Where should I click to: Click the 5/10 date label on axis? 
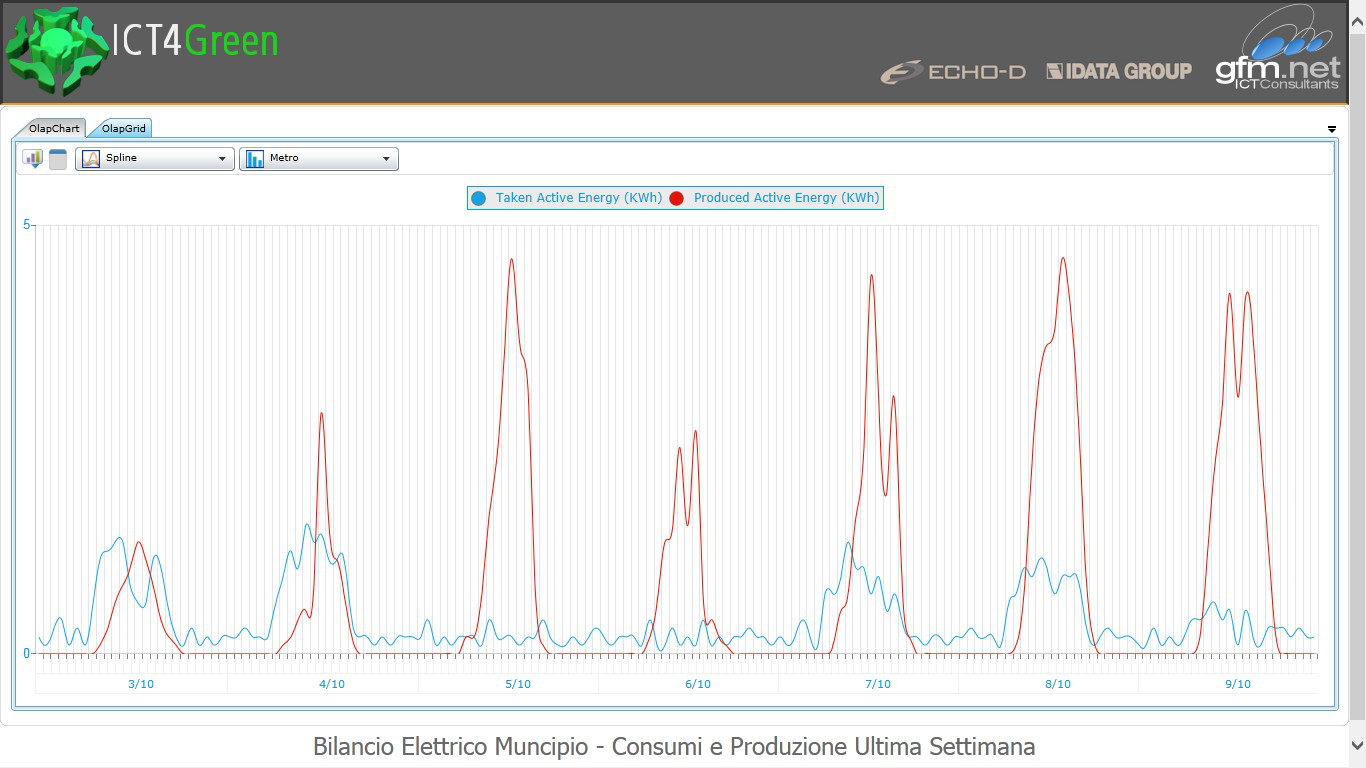(518, 684)
